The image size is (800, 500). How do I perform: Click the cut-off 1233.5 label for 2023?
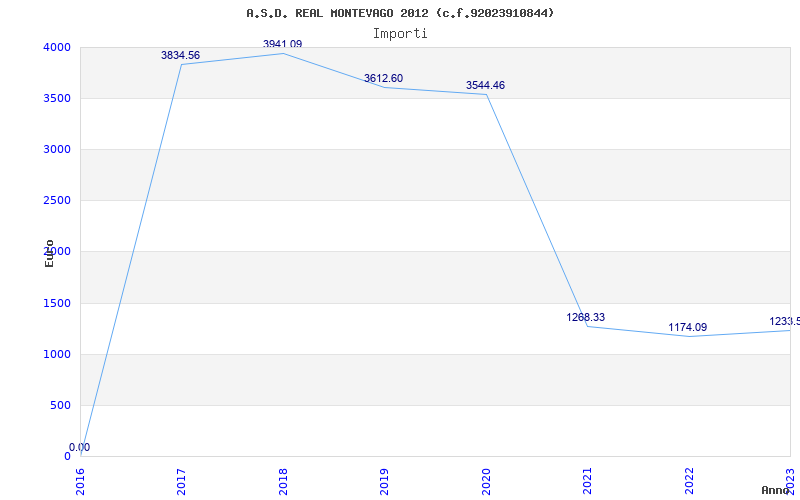coord(785,321)
